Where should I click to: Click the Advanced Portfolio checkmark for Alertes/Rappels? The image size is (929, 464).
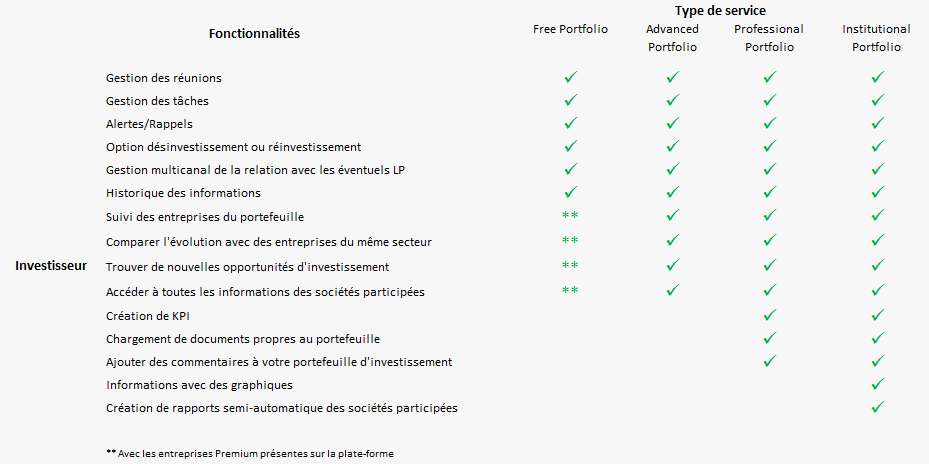pyautogui.click(x=672, y=124)
